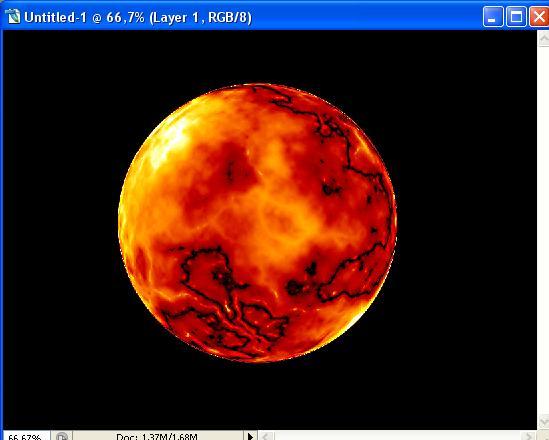Click the document icon in title bar
Viewport: 549px width, 440px height.
tap(13, 16)
